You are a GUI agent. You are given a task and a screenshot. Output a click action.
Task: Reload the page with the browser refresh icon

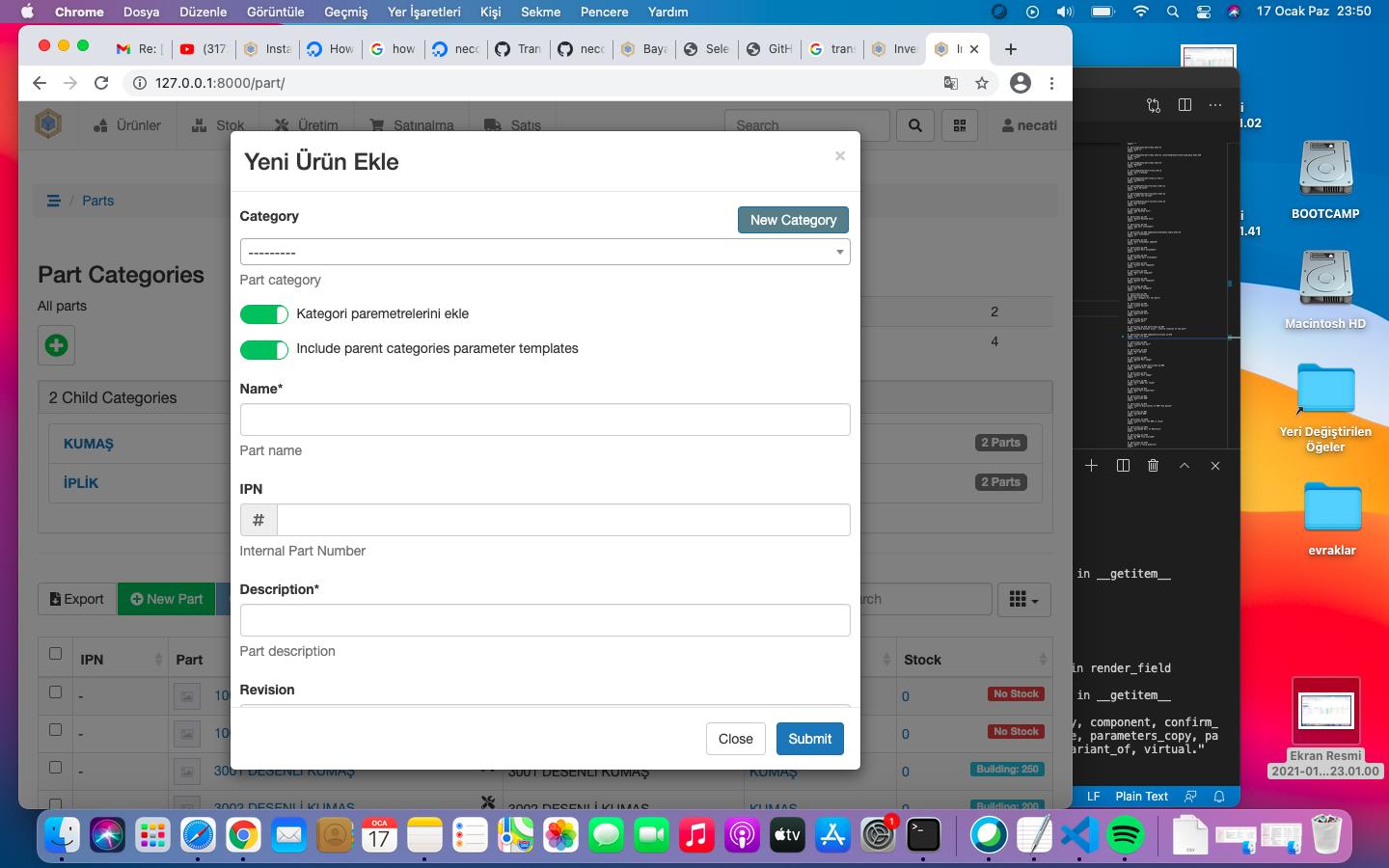coord(101,83)
